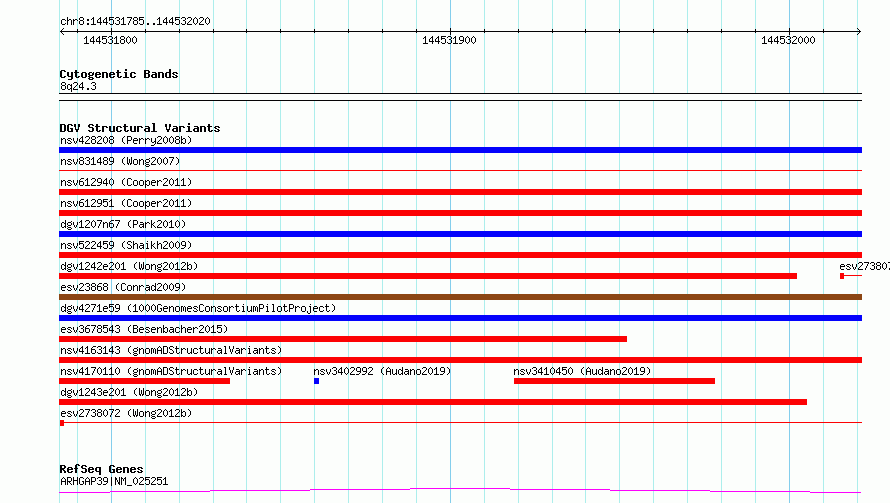The width and height of the screenshot is (890, 503).
Task: Click the short red bar for nsv4170110
Action: (x=145, y=382)
